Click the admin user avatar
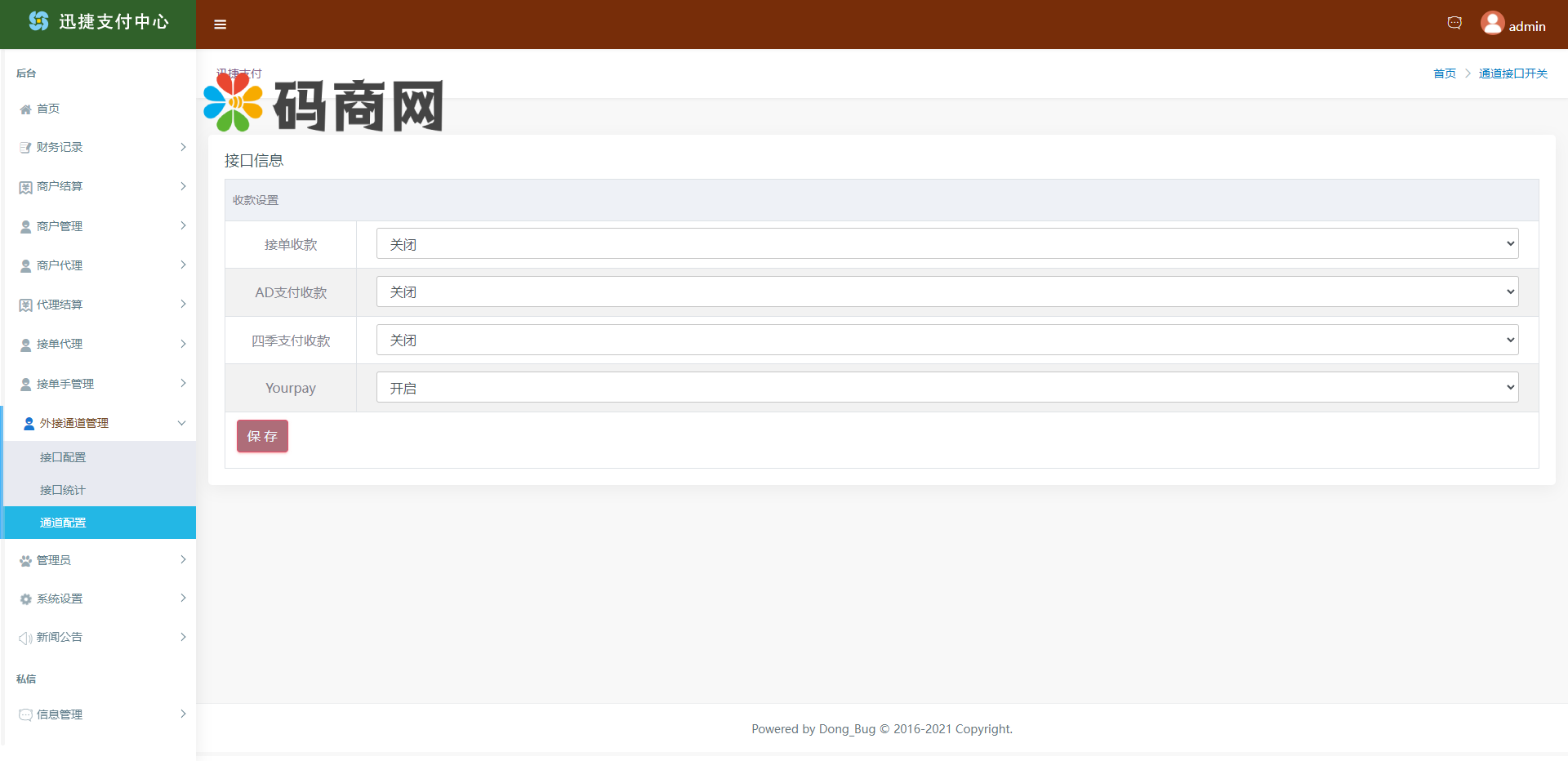The height and width of the screenshot is (761, 1568). click(1492, 23)
